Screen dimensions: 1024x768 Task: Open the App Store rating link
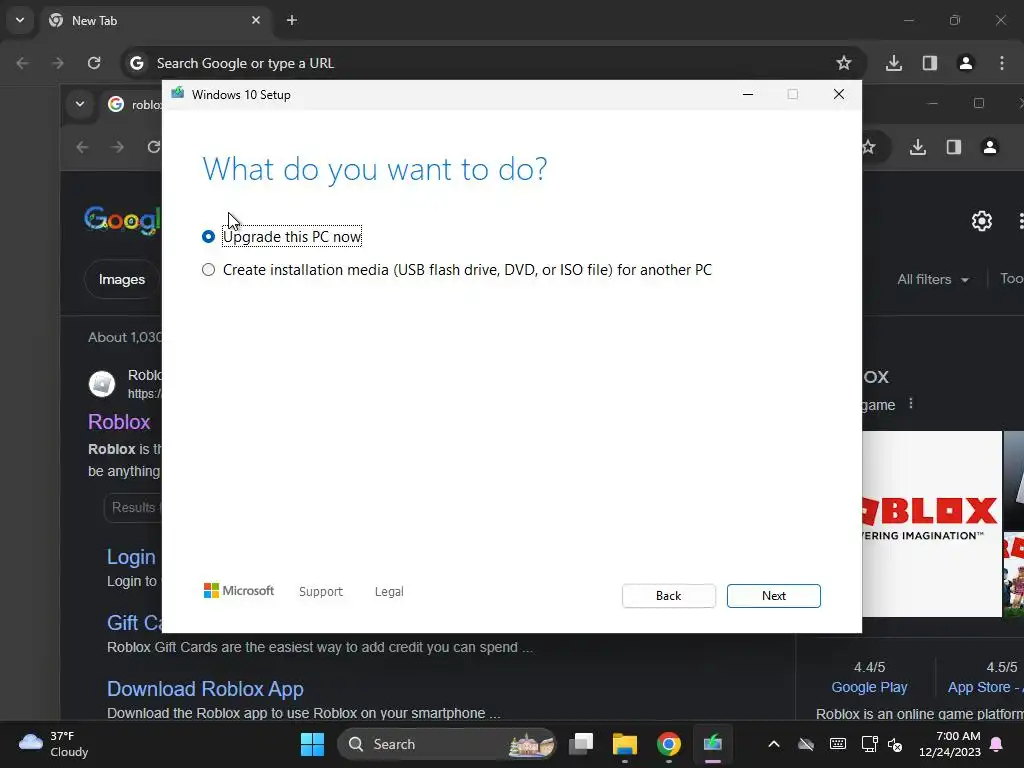[984, 687]
